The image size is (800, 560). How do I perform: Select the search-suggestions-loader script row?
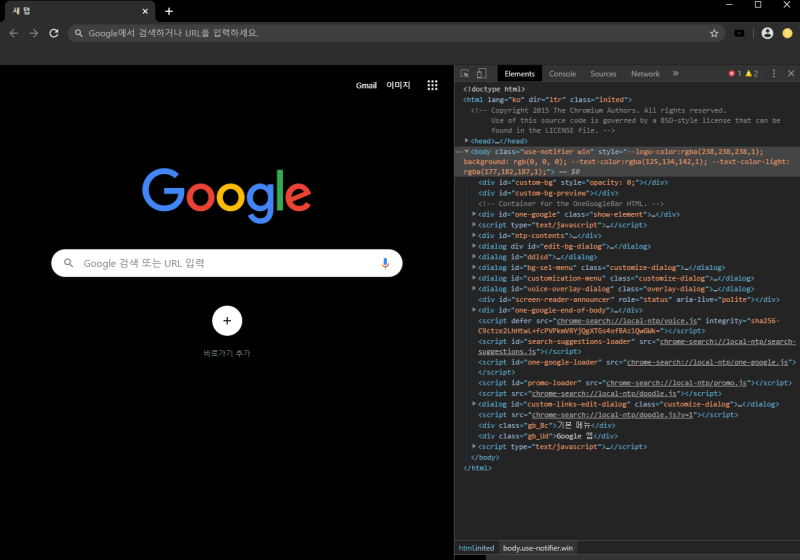(637, 346)
